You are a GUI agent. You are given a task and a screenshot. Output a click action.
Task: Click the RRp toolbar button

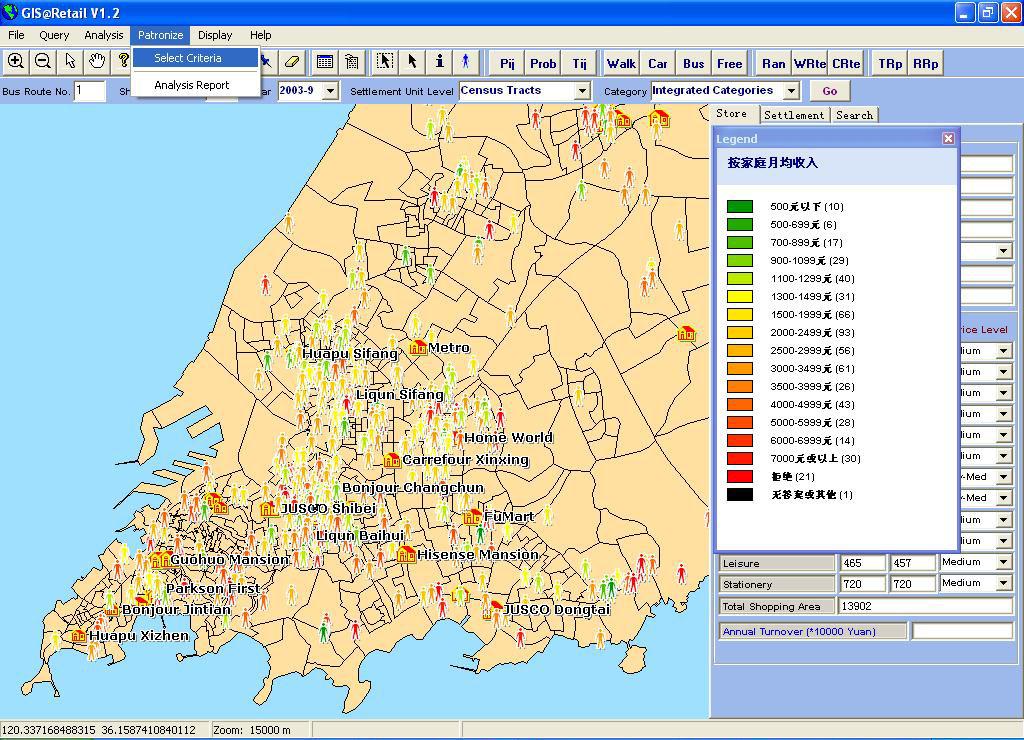click(x=925, y=63)
